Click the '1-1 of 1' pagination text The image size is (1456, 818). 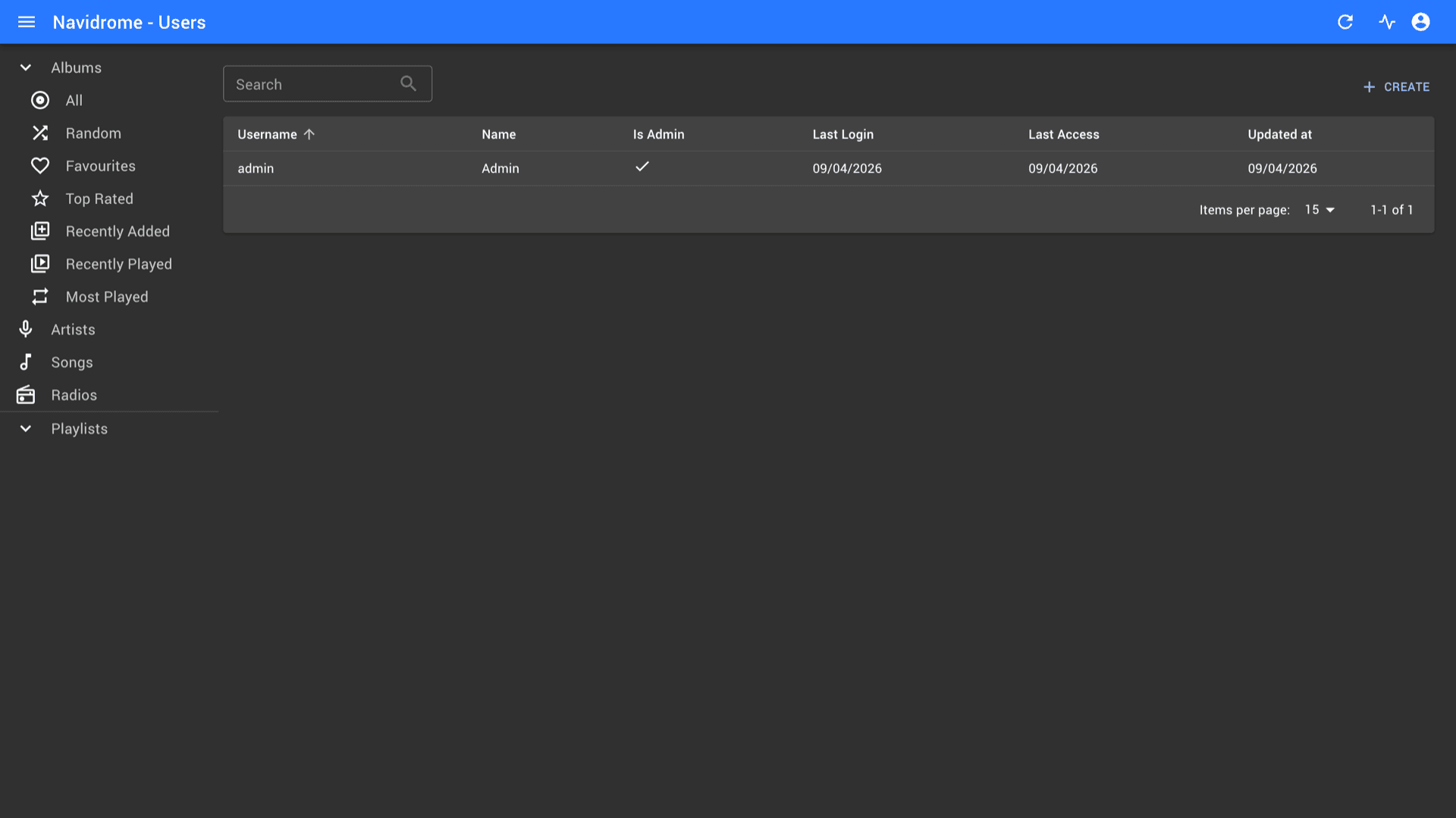[1392, 210]
